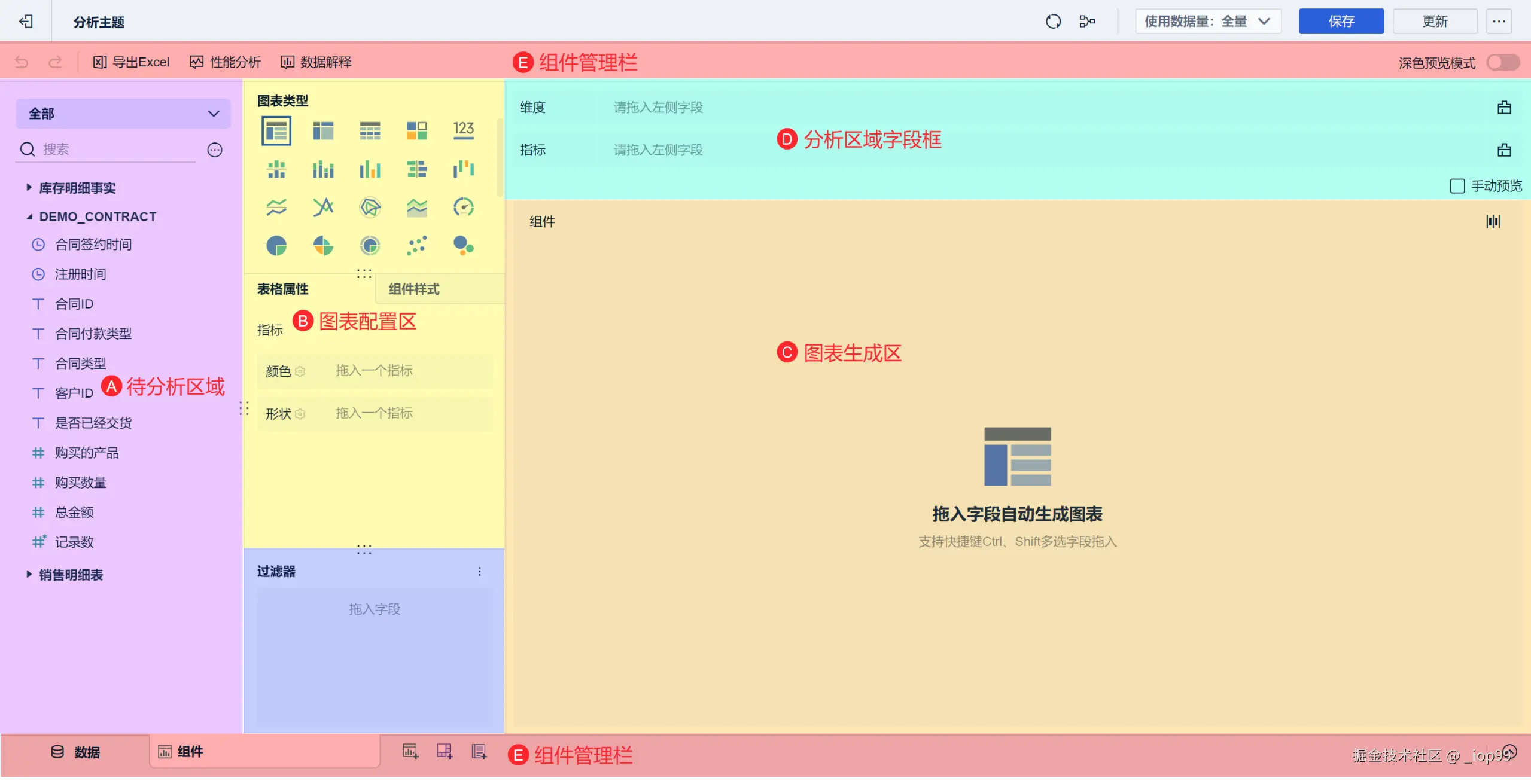Enable the manual preview checkbox
The width and height of the screenshot is (1531, 784).
coord(1457,186)
